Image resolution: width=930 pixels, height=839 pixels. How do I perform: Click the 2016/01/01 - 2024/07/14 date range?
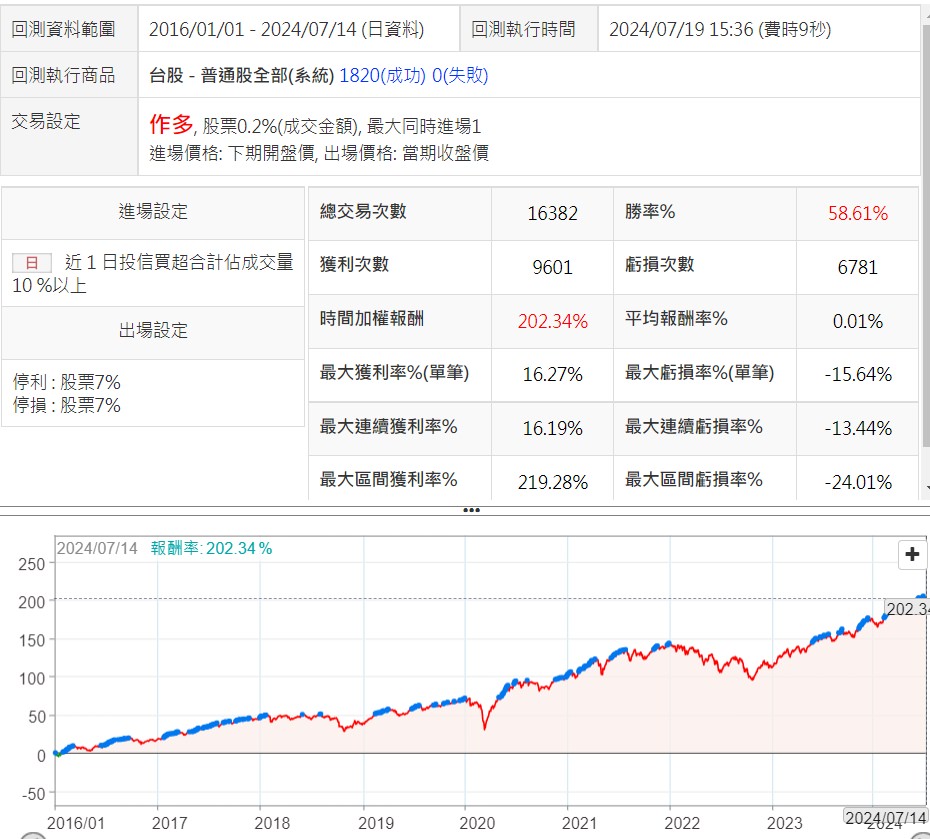[x=286, y=30]
